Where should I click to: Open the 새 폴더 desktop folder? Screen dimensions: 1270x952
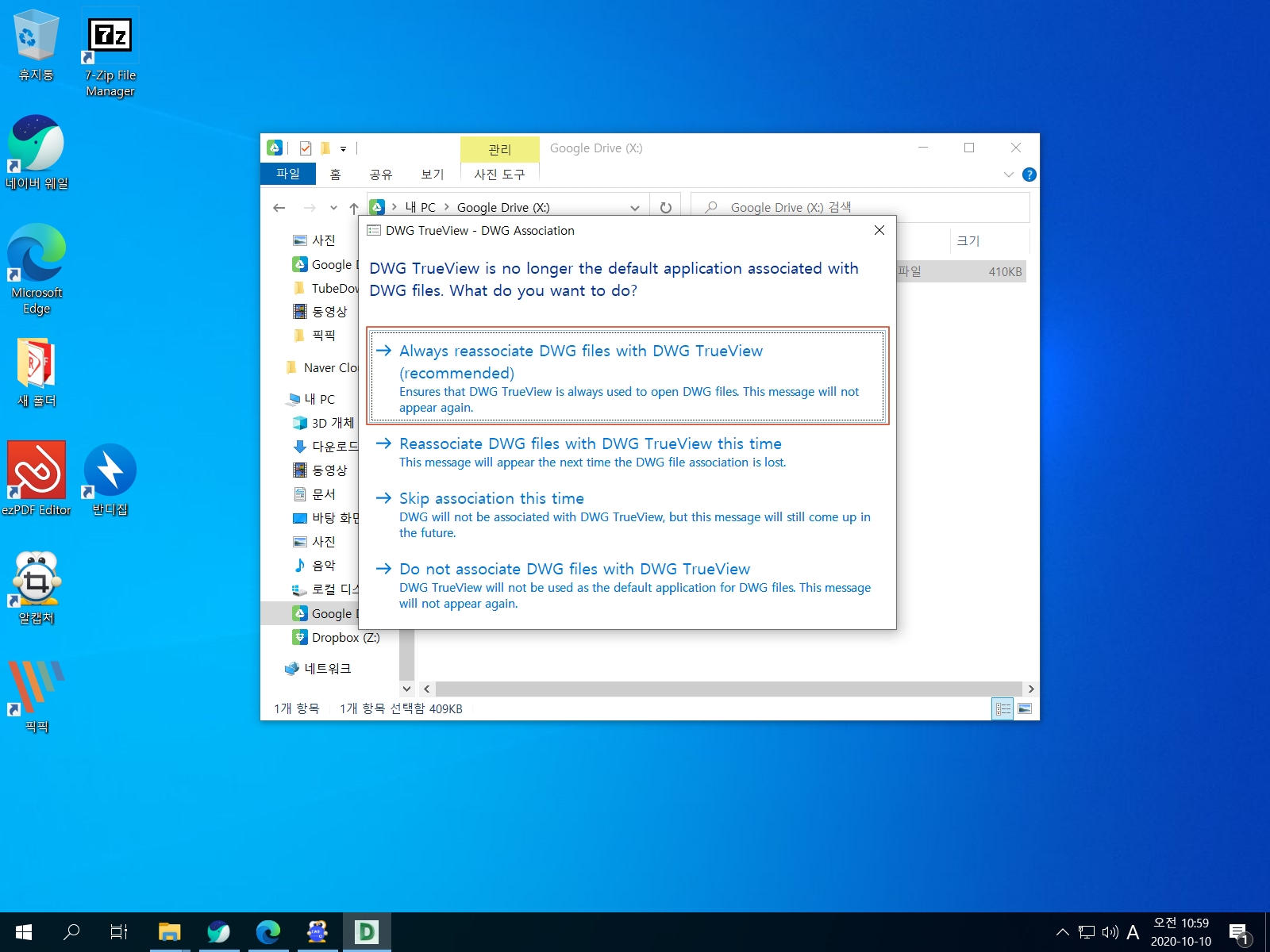coord(37,371)
